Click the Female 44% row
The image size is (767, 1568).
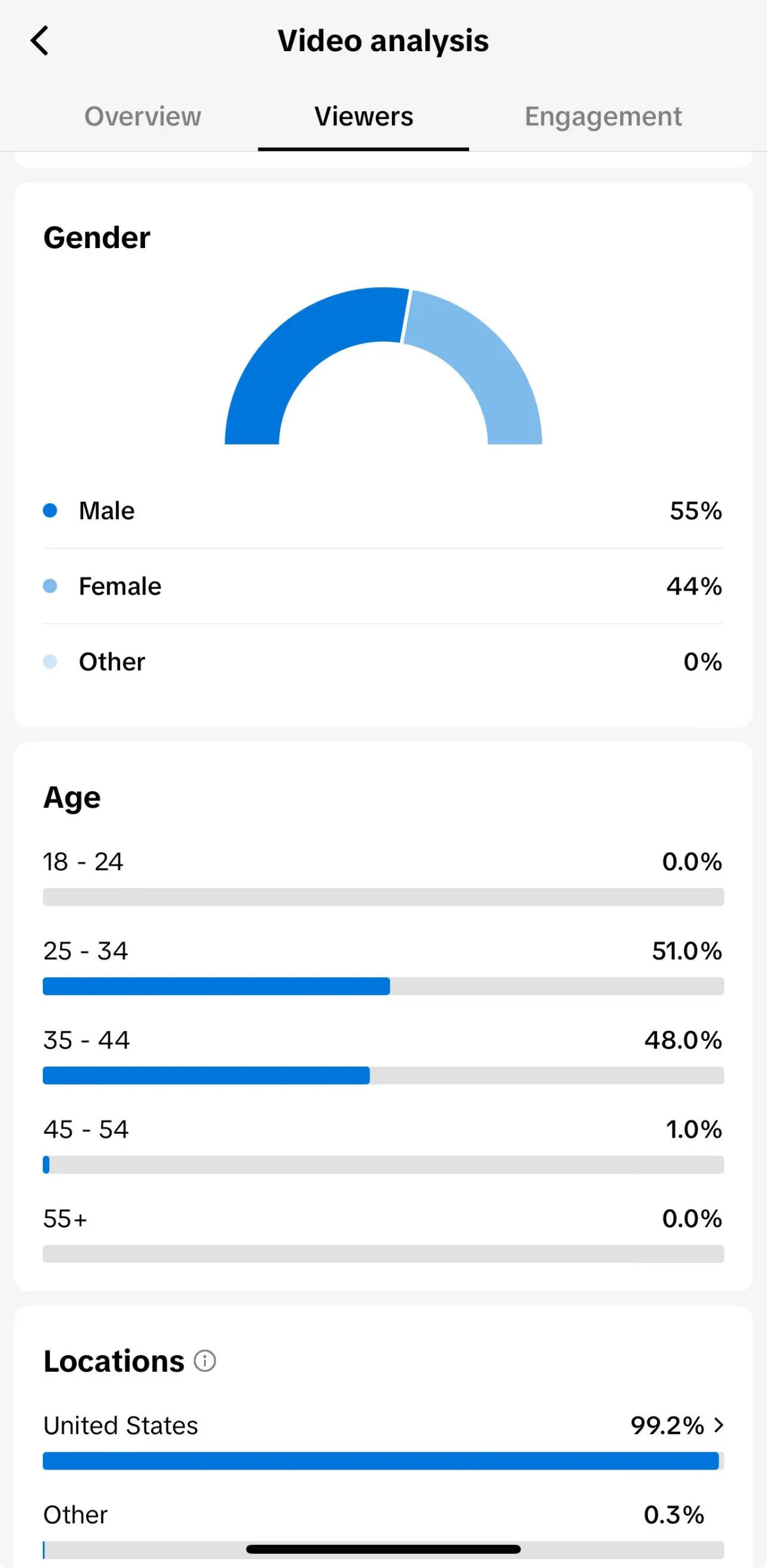click(383, 586)
